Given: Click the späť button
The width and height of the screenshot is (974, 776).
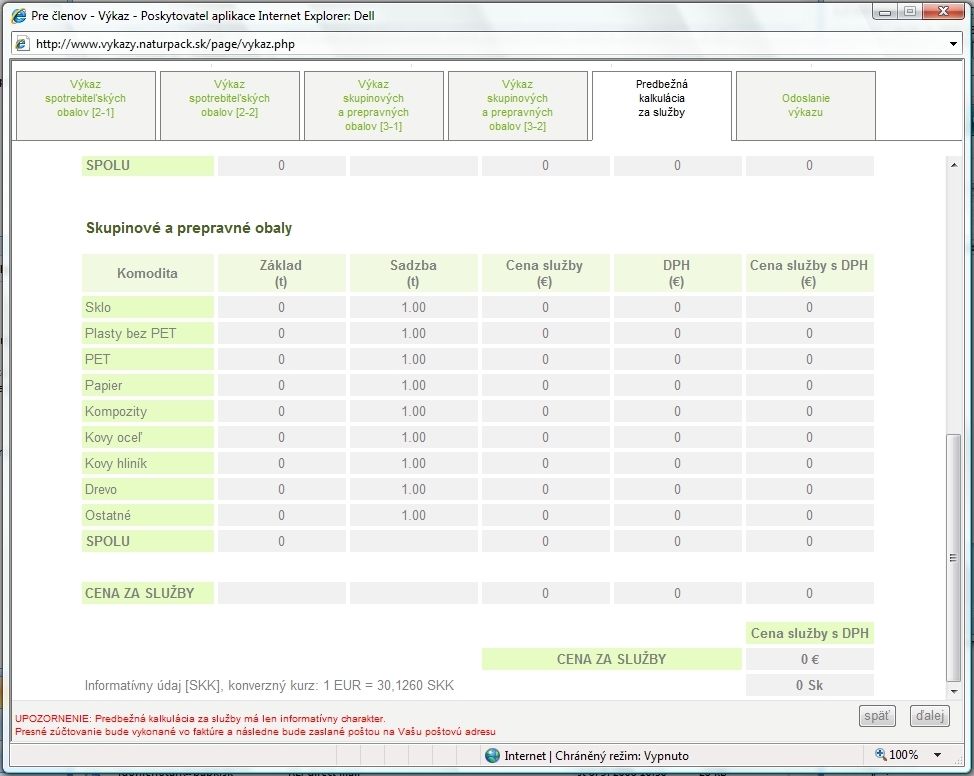Looking at the screenshot, I should [877, 716].
